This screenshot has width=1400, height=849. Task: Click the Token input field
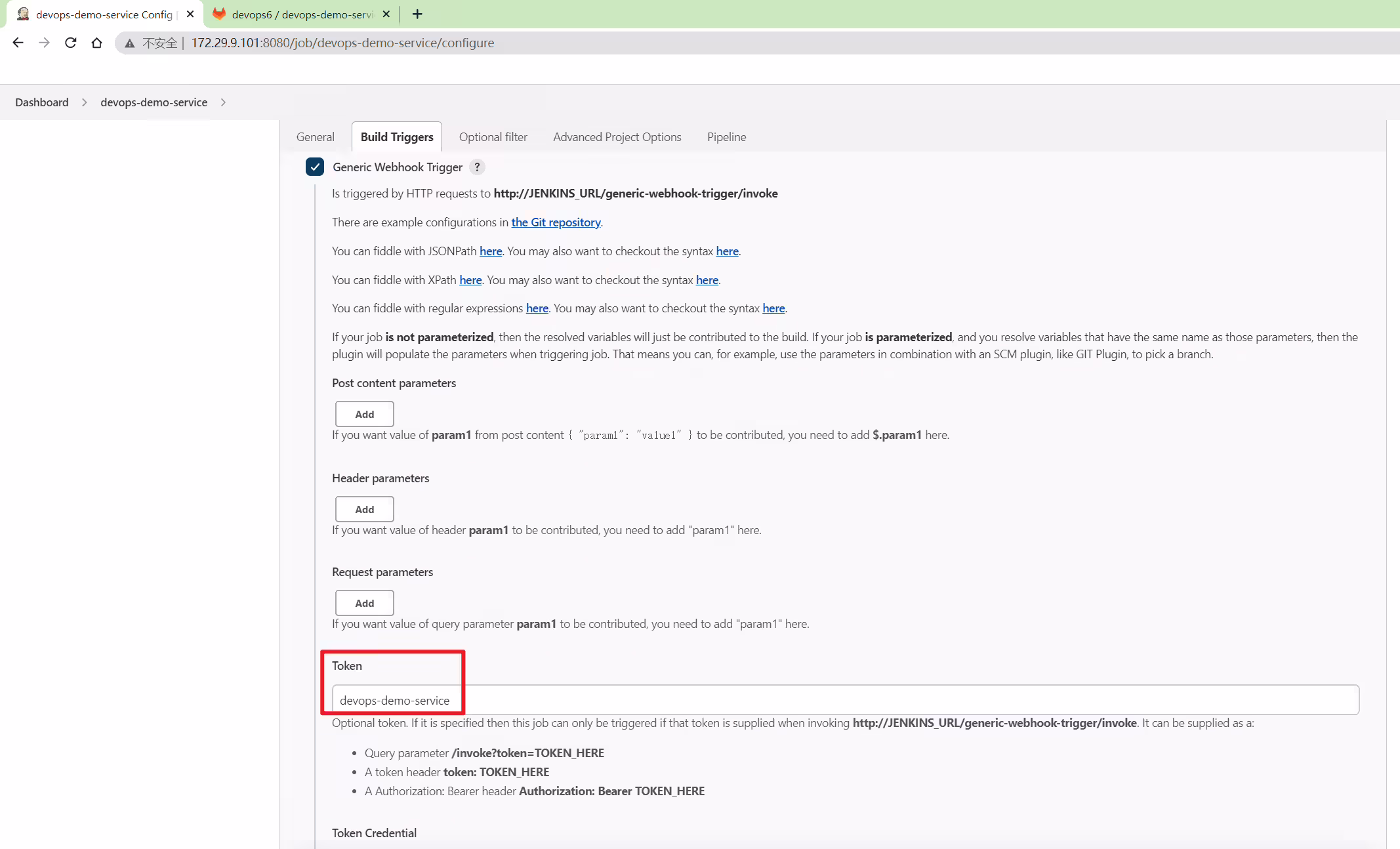(846, 700)
